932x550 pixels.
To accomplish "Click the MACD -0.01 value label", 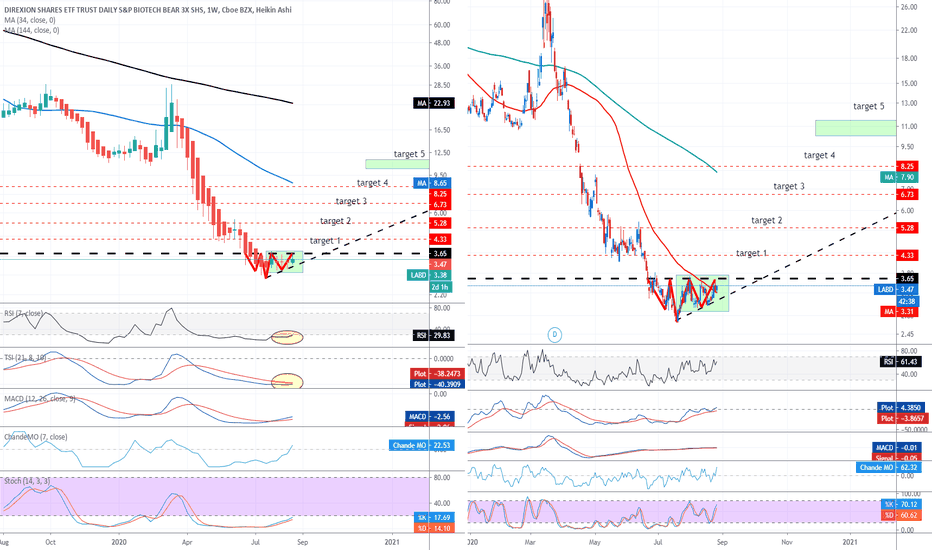I will click(897, 448).
